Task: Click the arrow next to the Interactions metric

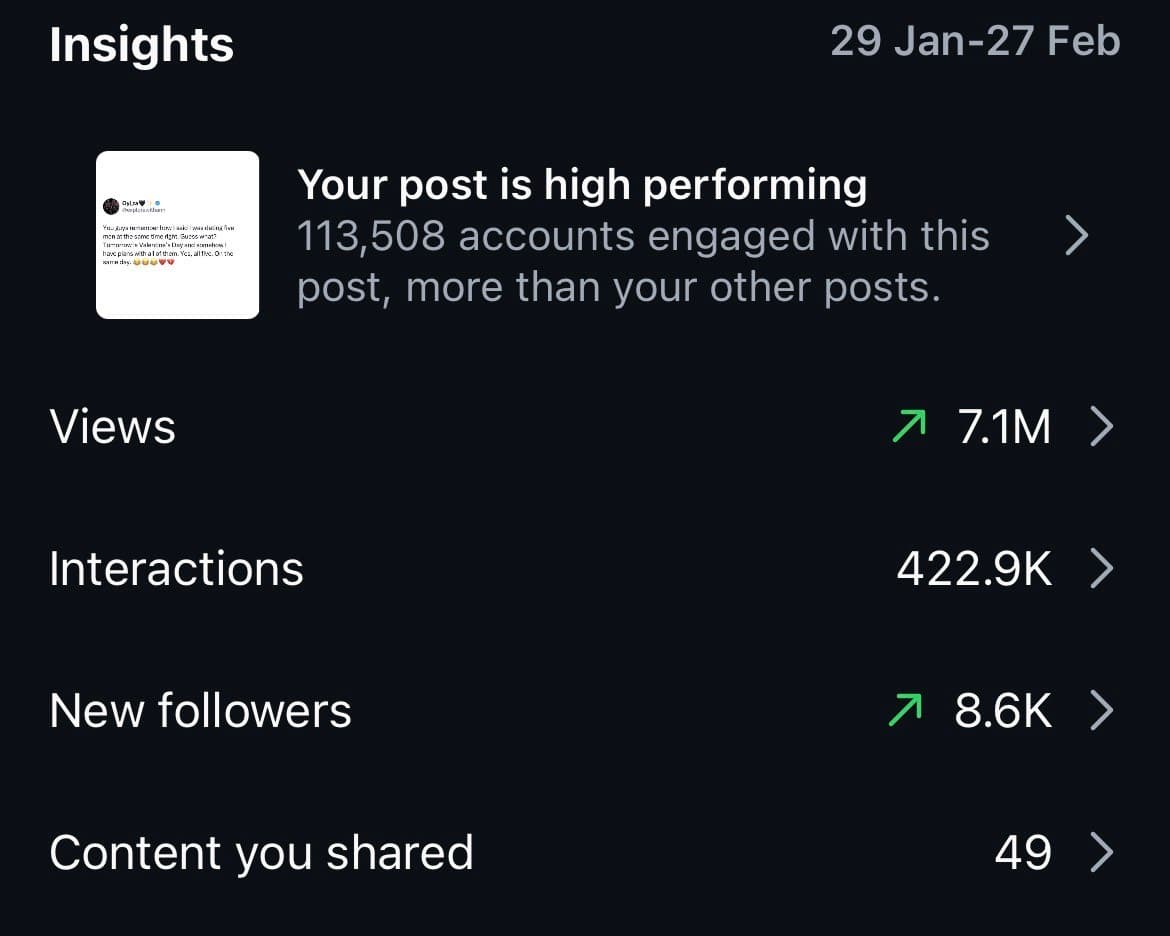Action: click(x=1103, y=568)
